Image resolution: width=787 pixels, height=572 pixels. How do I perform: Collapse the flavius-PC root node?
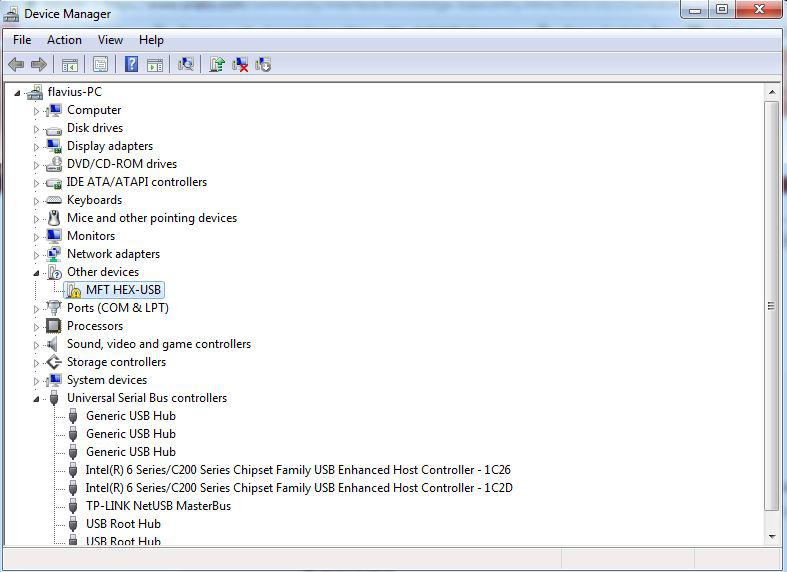pos(17,93)
